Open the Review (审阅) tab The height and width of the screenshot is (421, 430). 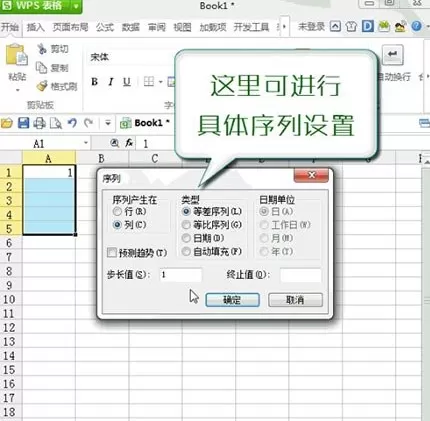click(157, 27)
